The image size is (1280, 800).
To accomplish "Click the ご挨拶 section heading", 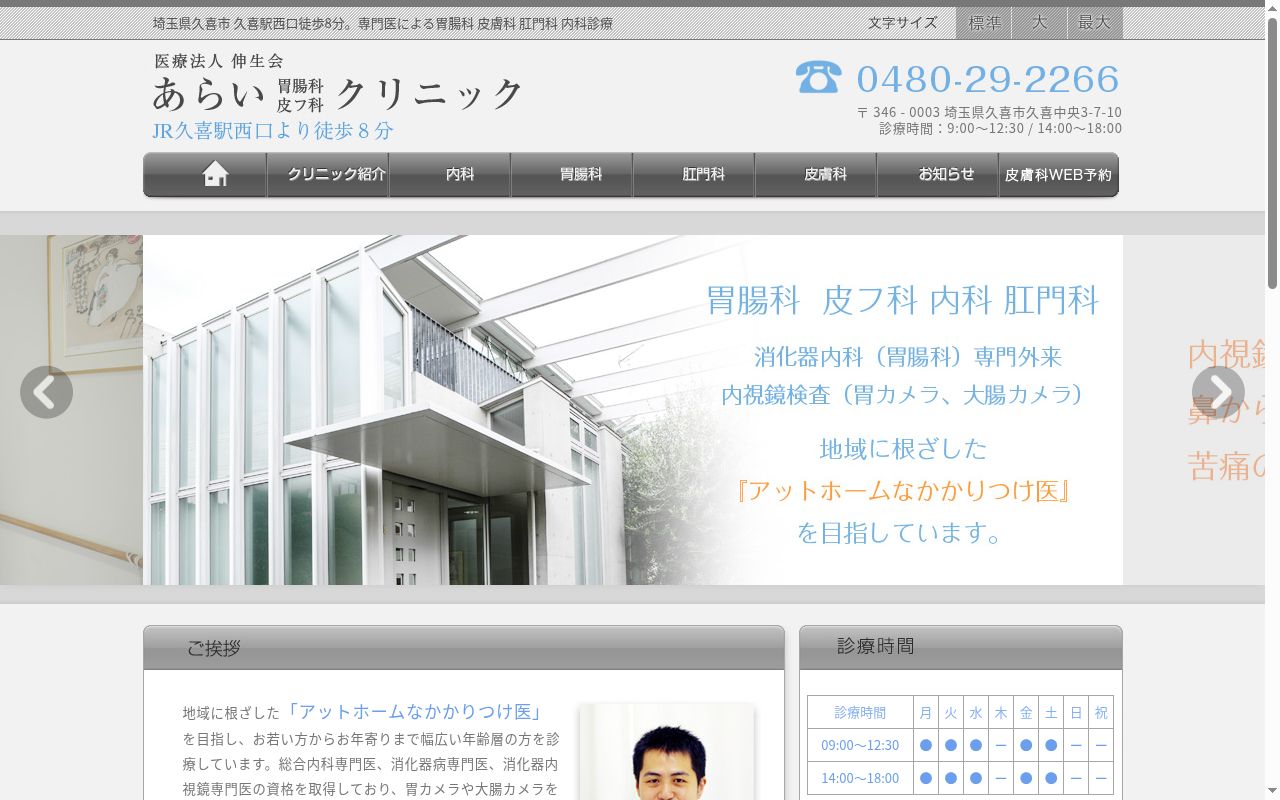I will point(213,648).
